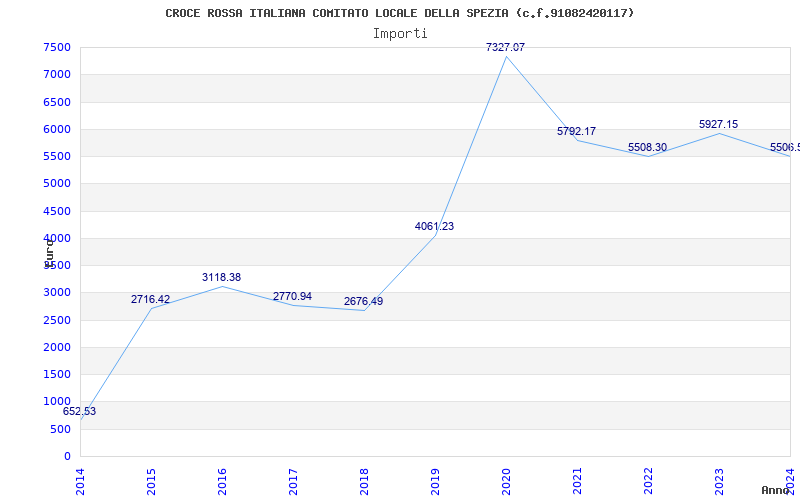
Task: Click data label 2770.94
Action: (292, 296)
